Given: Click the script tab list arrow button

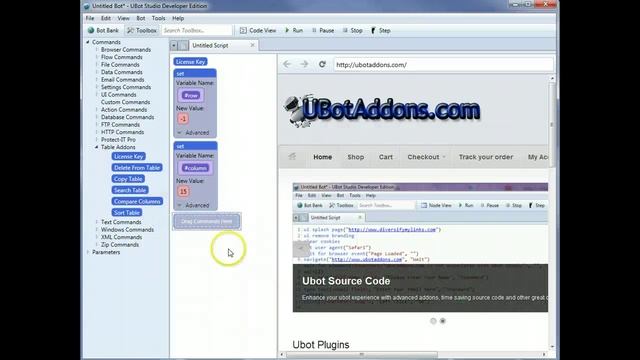Looking at the screenshot, I should click(174, 45).
